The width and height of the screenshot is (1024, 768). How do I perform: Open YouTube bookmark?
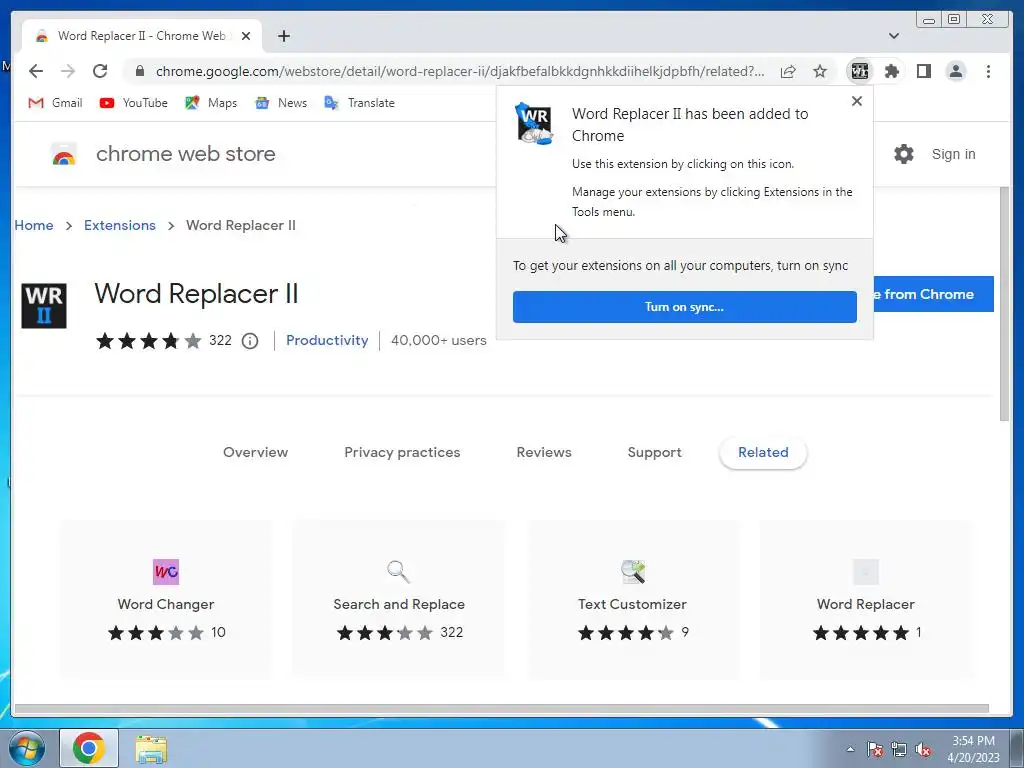[134, 103]
